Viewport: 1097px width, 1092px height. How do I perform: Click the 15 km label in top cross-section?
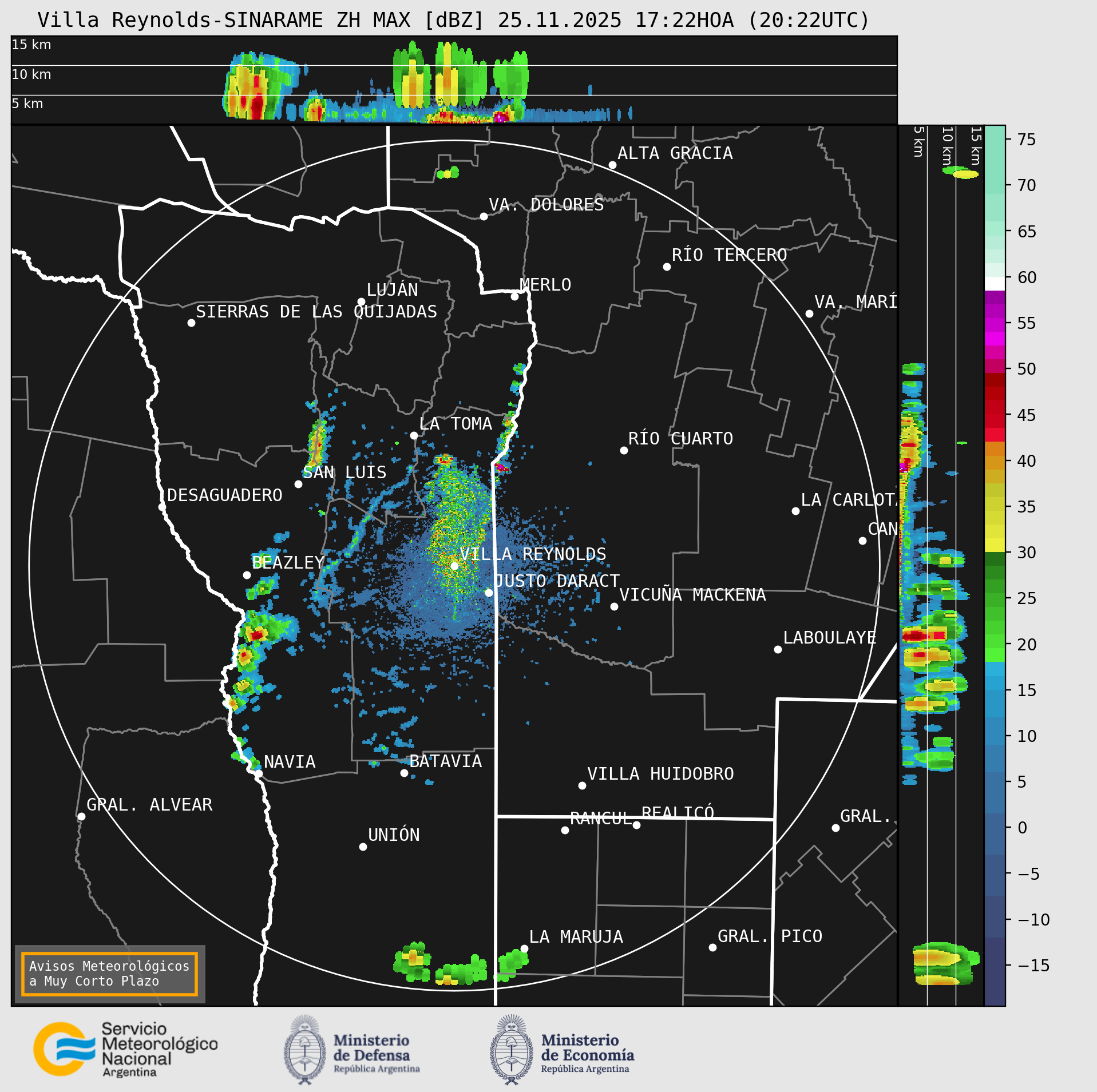point(31,45)
